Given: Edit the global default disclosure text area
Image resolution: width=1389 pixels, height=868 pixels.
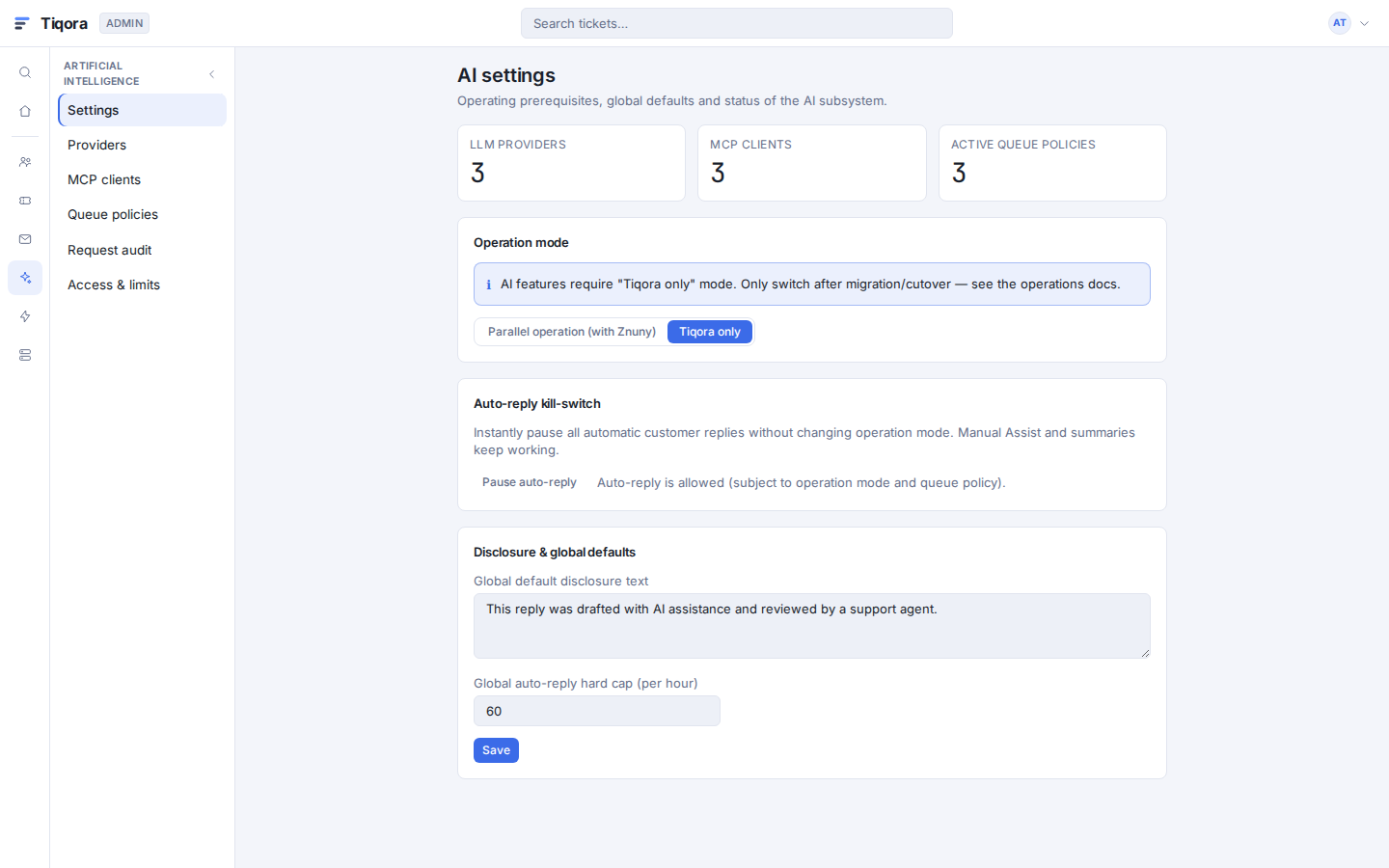Looking at the screenshot, I should [812, 626].
